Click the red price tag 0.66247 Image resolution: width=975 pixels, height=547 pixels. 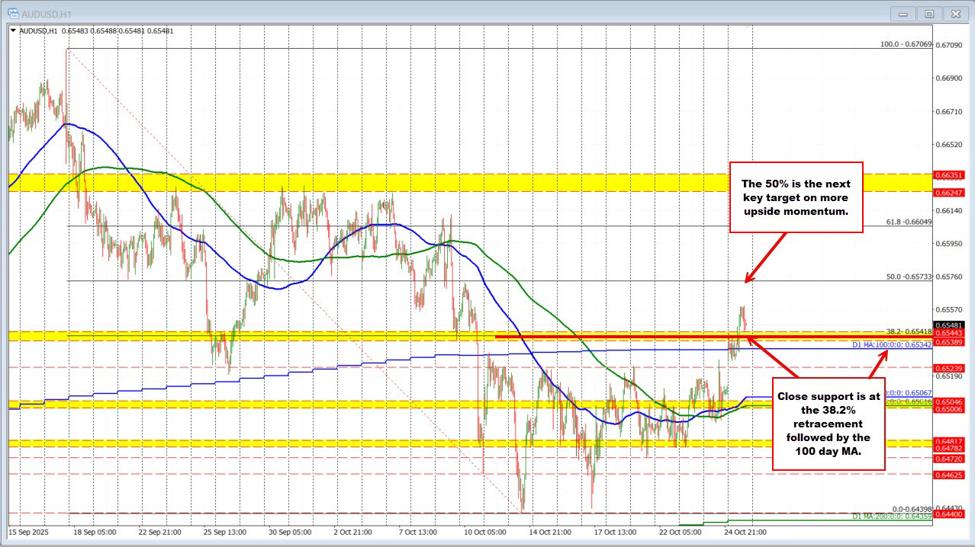(950, 193)
